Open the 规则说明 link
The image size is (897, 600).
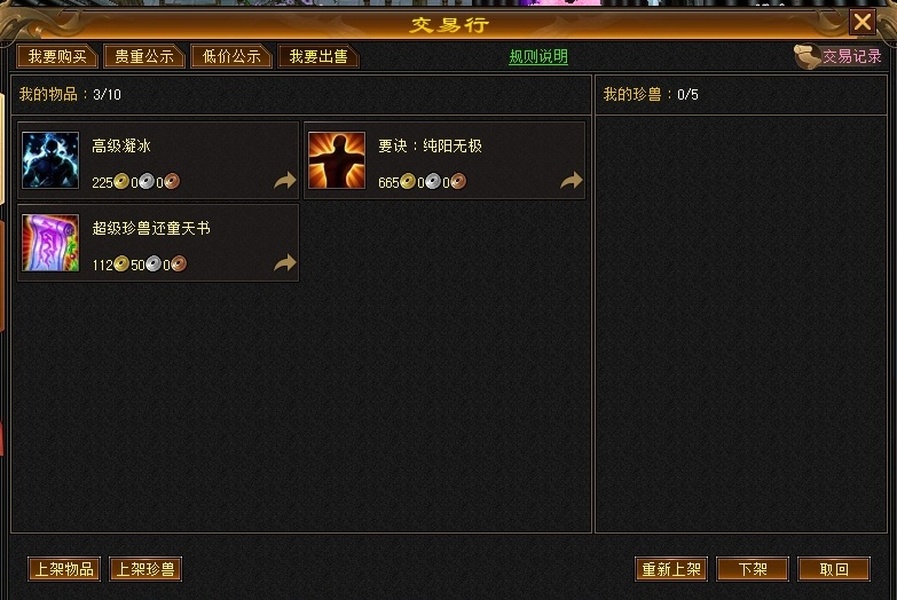point(538,57)
